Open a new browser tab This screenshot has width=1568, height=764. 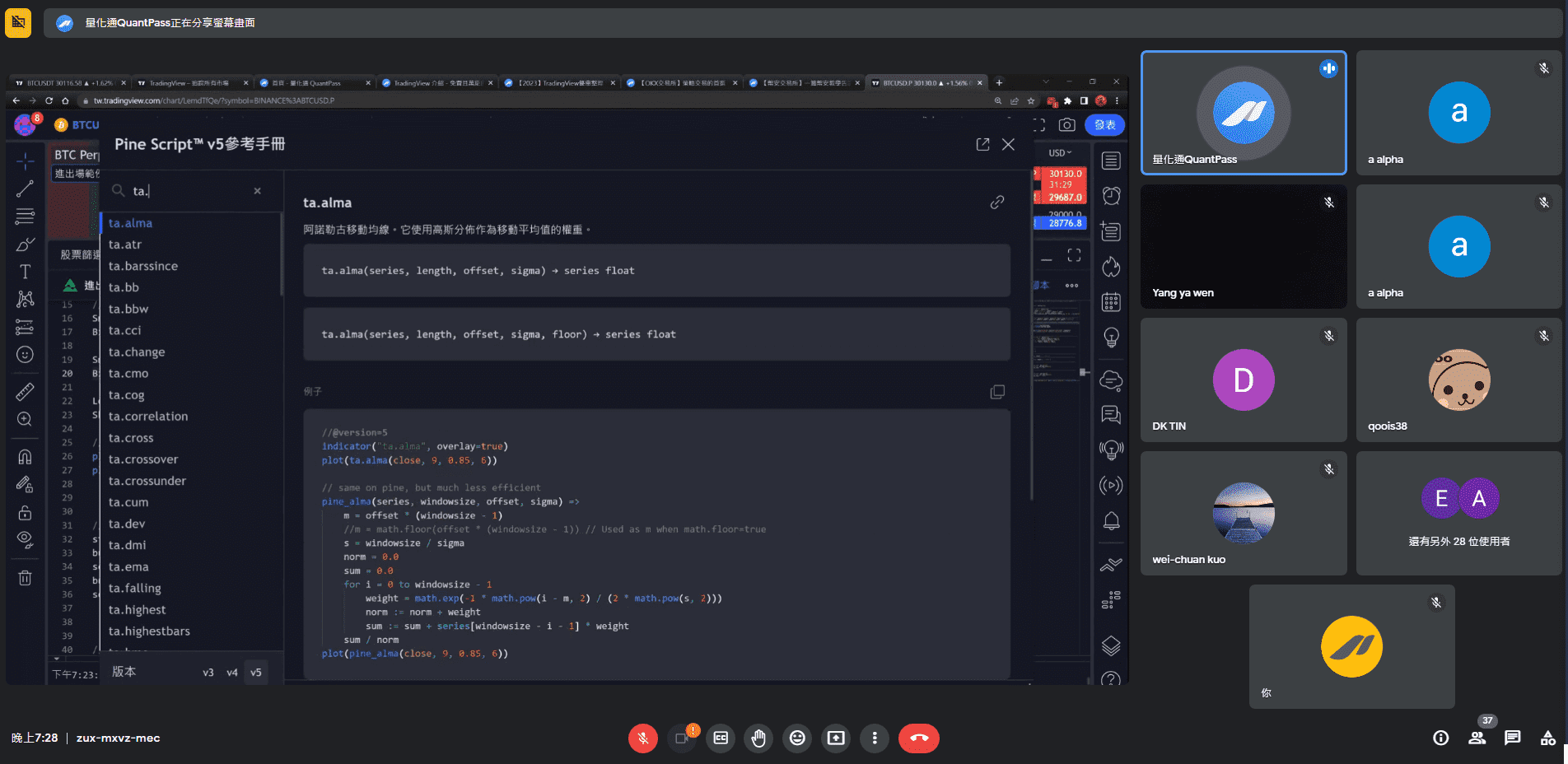[x=999, y=82]
